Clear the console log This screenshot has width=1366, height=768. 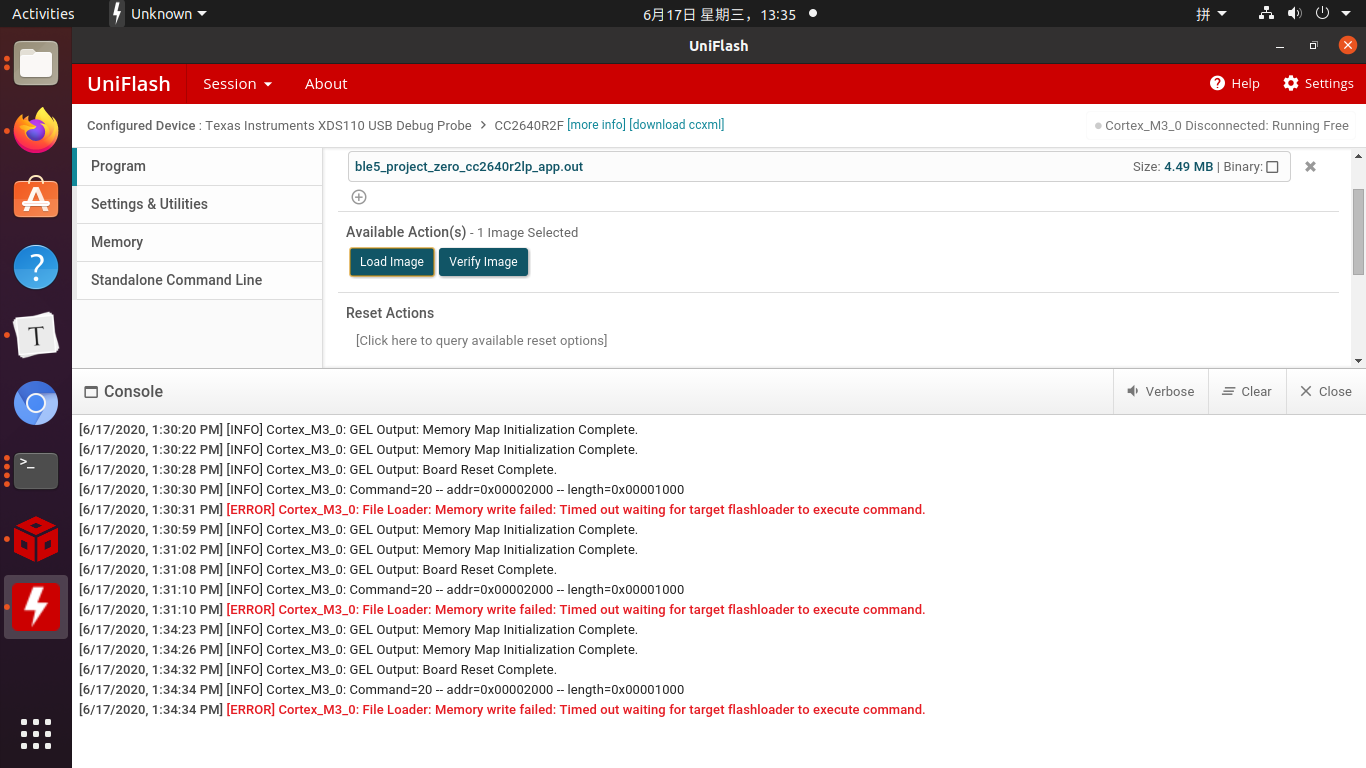click(1246, 391)
